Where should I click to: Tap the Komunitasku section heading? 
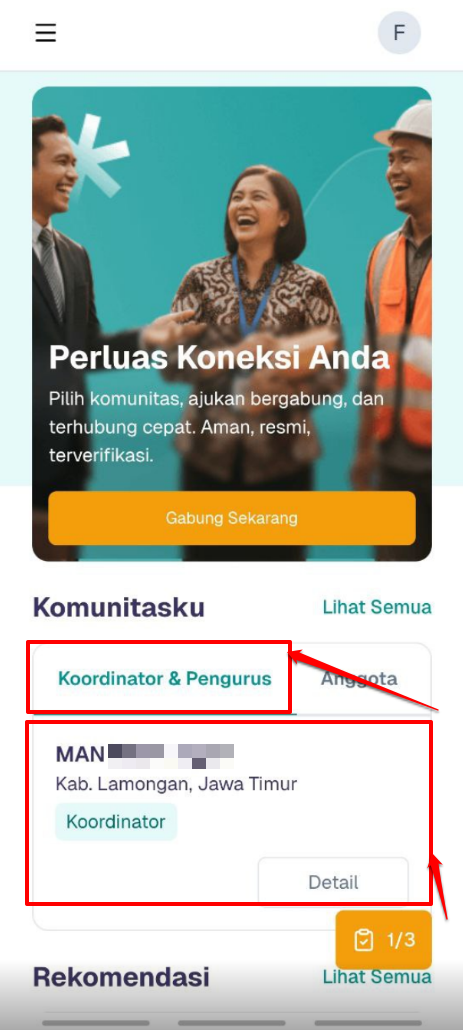pos(119,607)
